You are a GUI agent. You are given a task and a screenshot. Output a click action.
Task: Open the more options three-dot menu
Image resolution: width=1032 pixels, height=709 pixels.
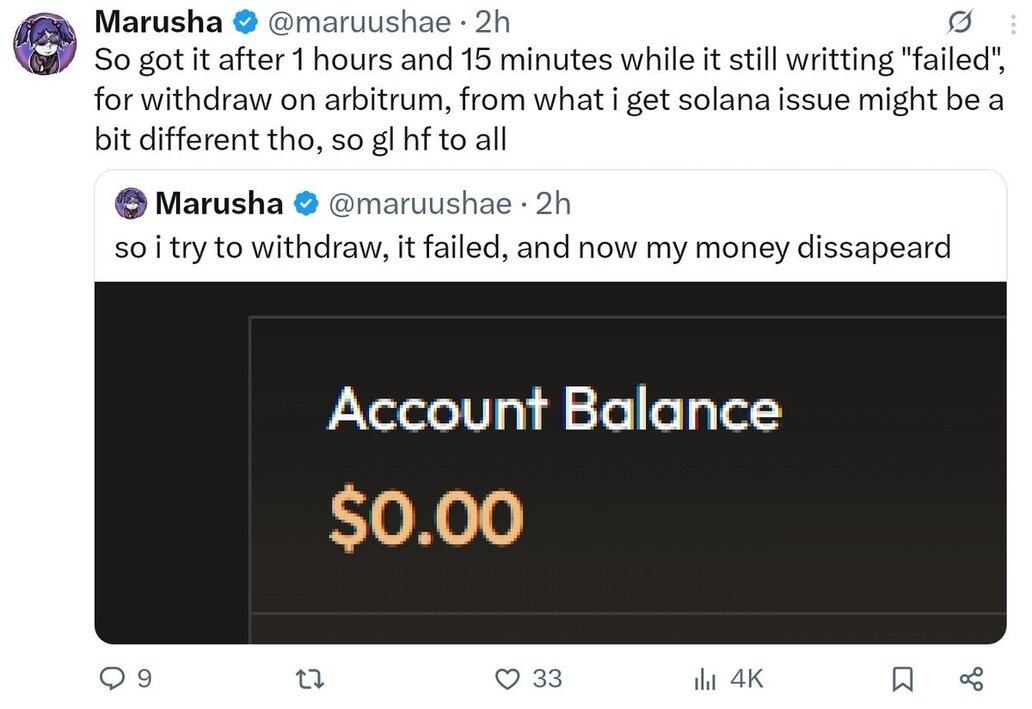(1013, 24)
